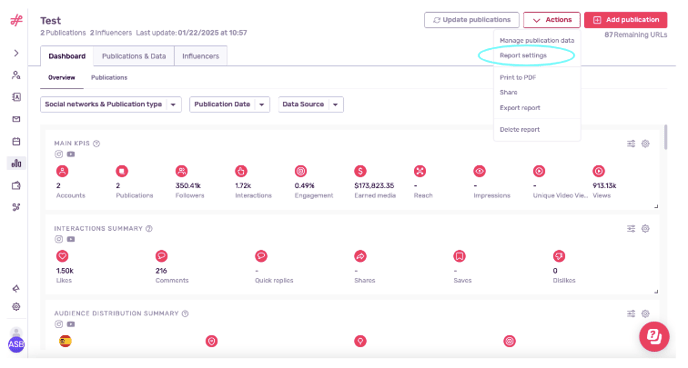Select Report settings from Actions menu
Image resolution: width=688 pixels, height=368 pixels.
click(x=523, y=56)
